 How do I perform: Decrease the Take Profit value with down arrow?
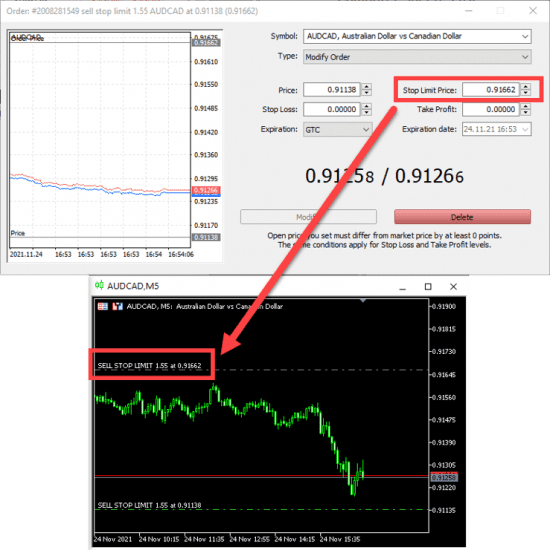pyautogui.click(x=525, y=112)
